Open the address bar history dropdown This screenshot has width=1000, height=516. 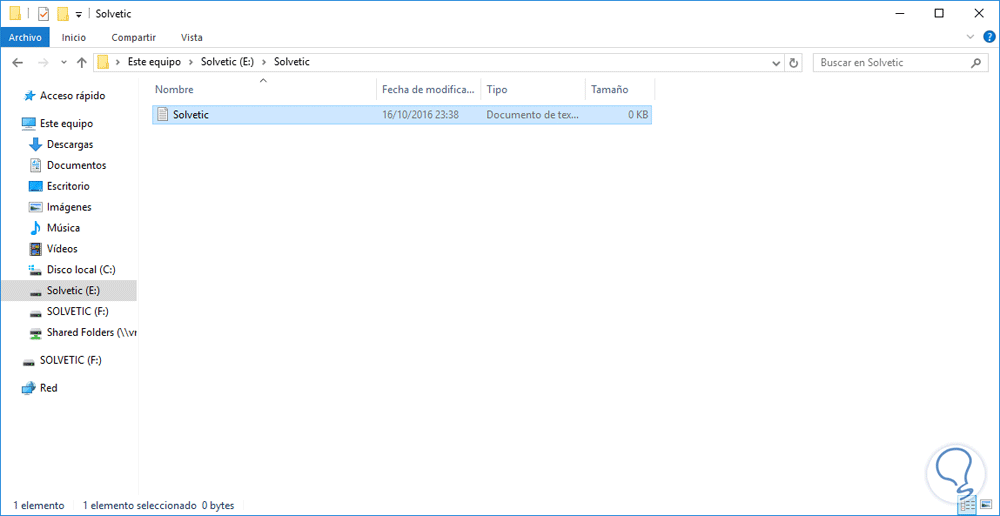click(776, 63)
